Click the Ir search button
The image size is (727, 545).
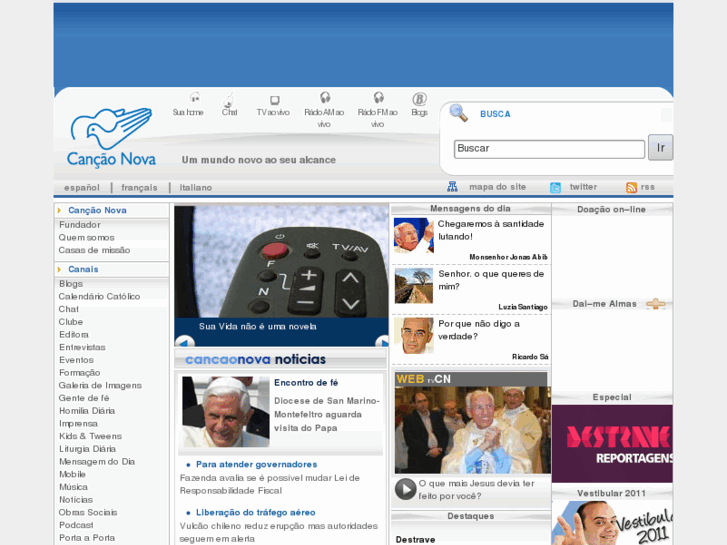(660, 147)
